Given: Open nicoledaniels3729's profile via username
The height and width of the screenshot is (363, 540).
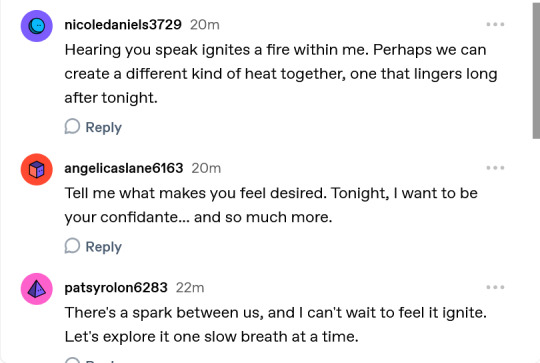Looking at the screenshot, I should tap(123, 25).
